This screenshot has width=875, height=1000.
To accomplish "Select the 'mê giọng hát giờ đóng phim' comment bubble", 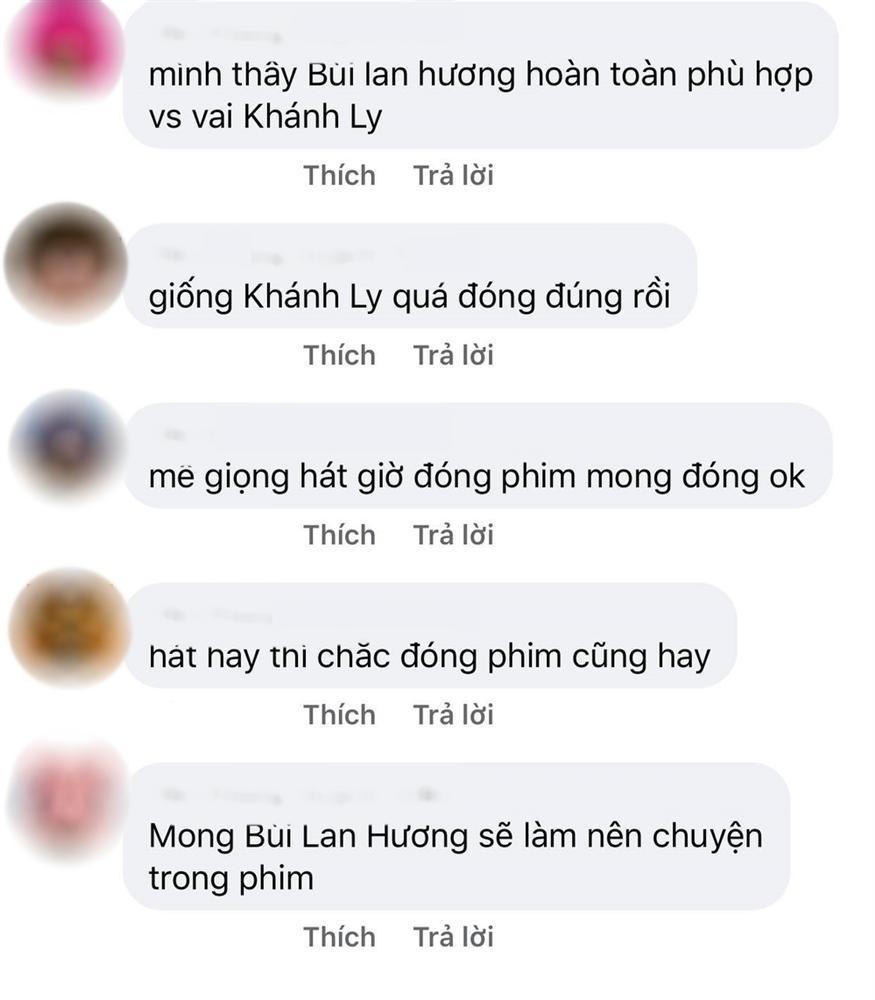I will 478,455.
